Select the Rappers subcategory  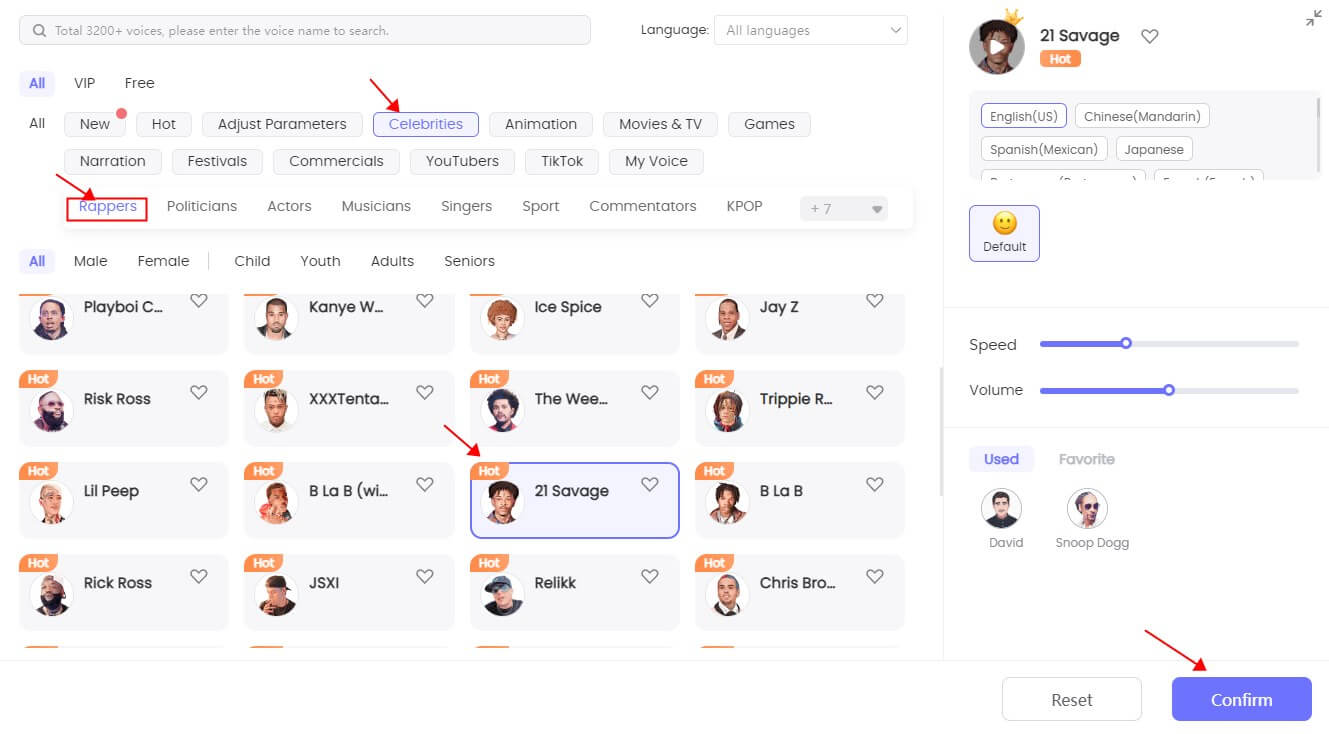click(108, 207)
